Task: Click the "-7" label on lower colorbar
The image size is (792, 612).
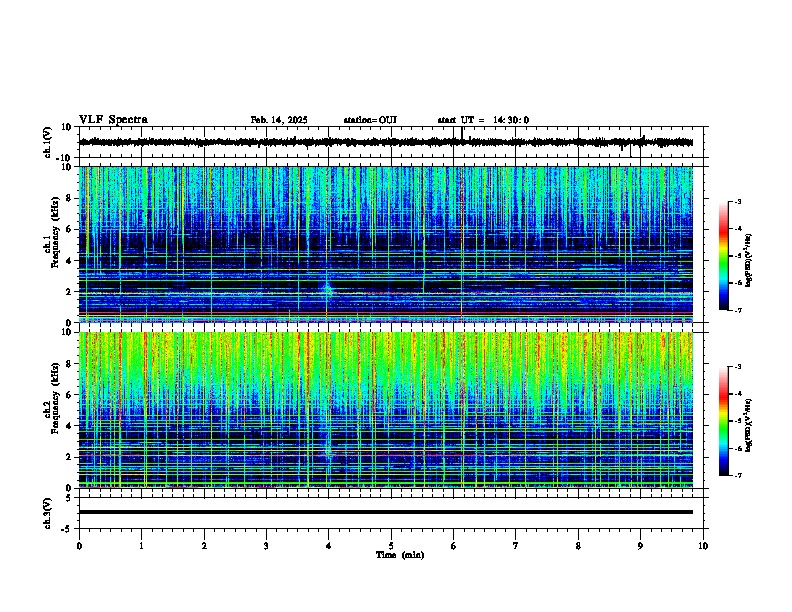Action: point(738,475)
